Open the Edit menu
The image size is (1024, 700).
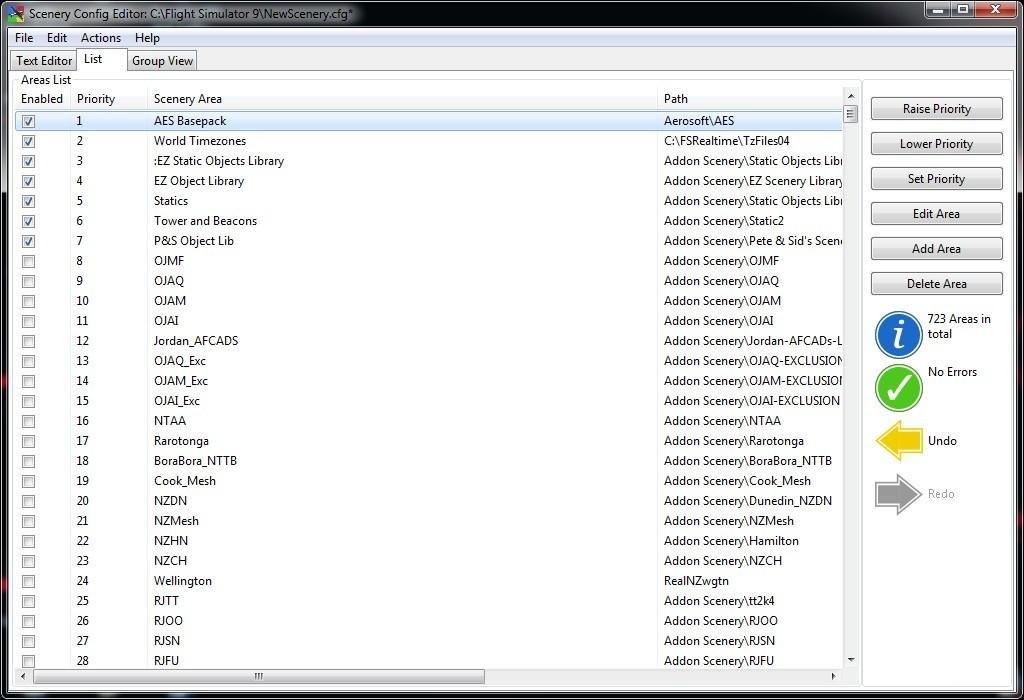57,38
